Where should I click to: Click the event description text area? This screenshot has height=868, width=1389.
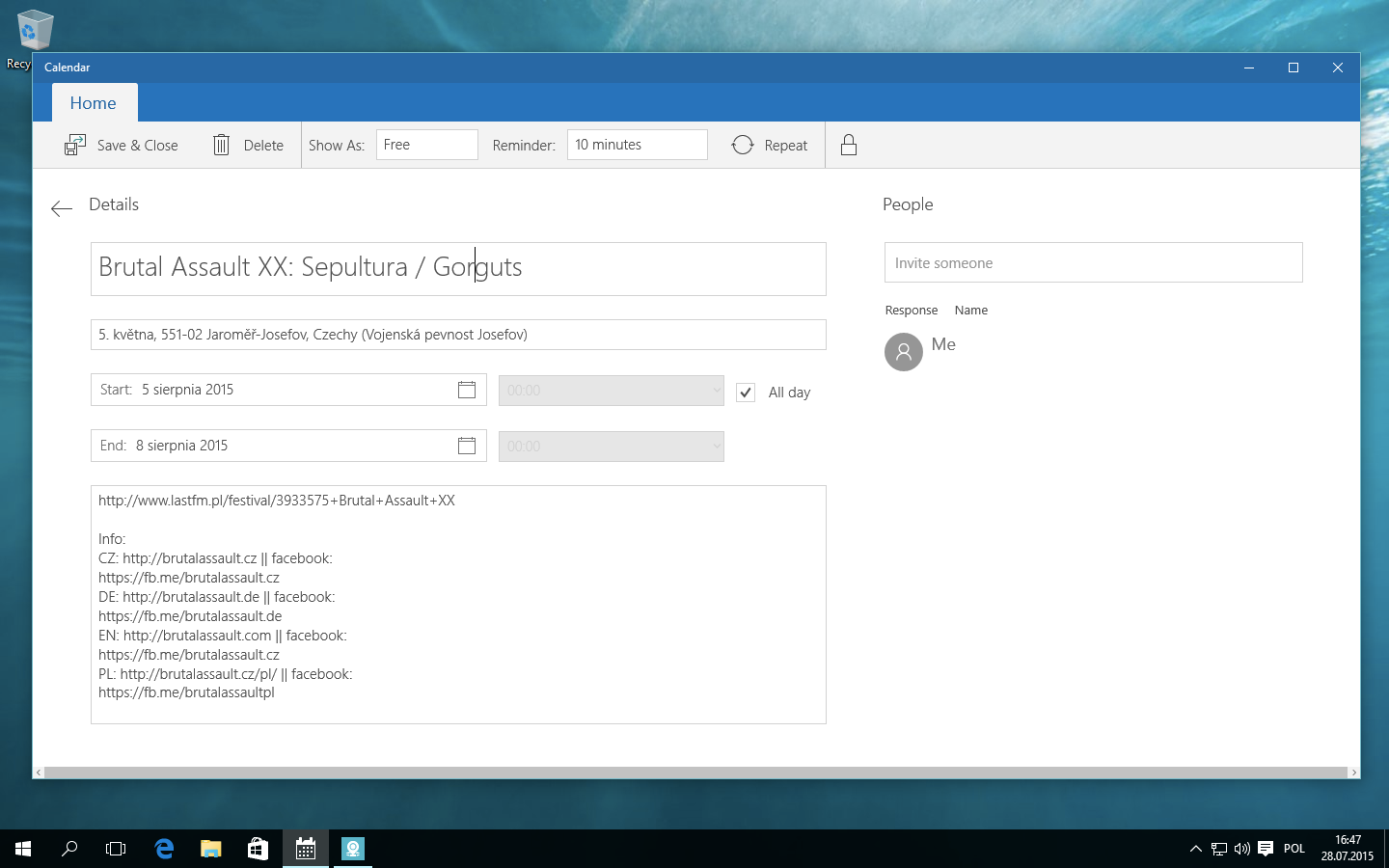(x=458, y=605)
